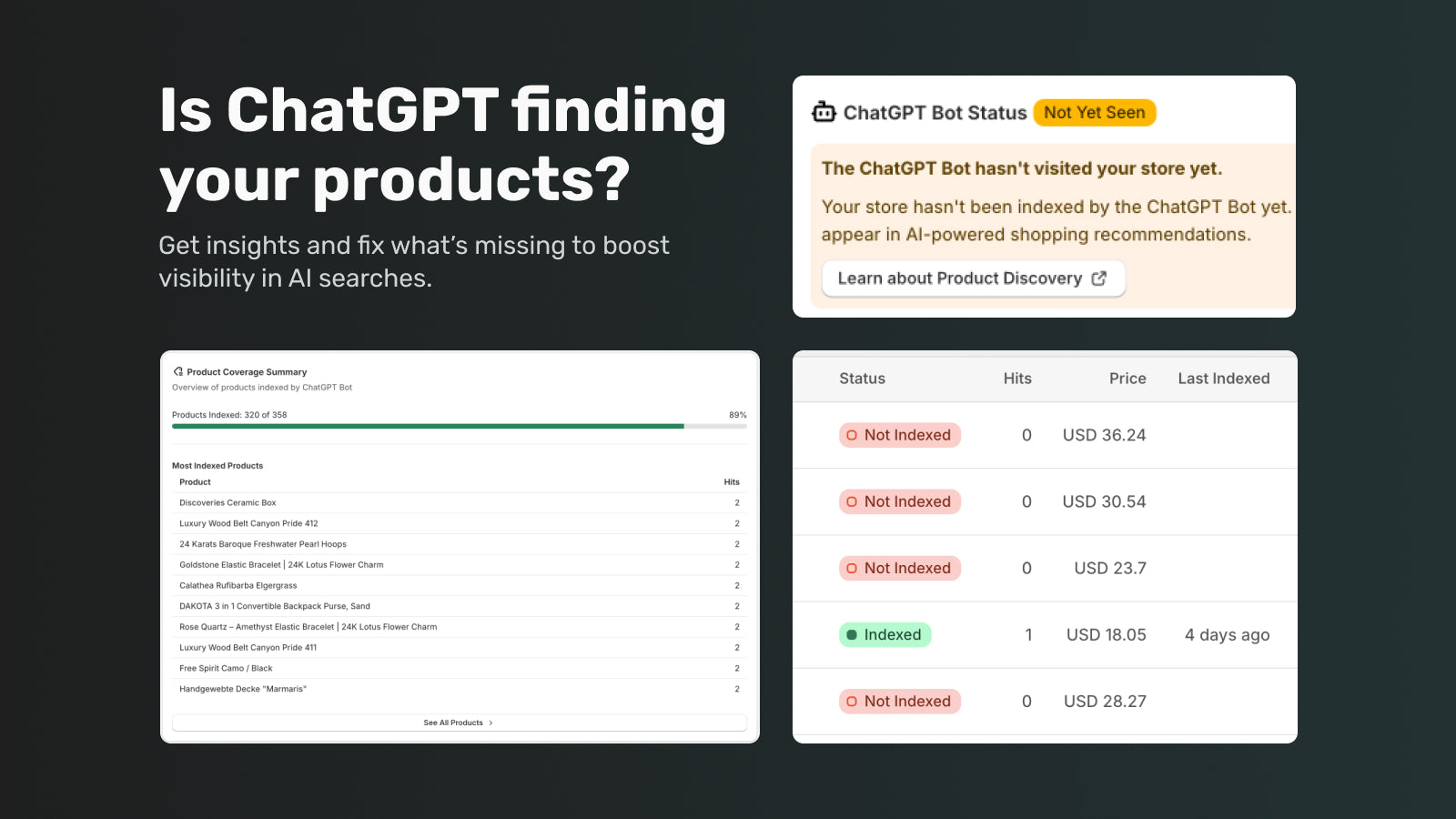Click the external link icon beside Product Discovery
Image resolution: width=1456 pixels, height=819 pixels.
(1099, 278)
